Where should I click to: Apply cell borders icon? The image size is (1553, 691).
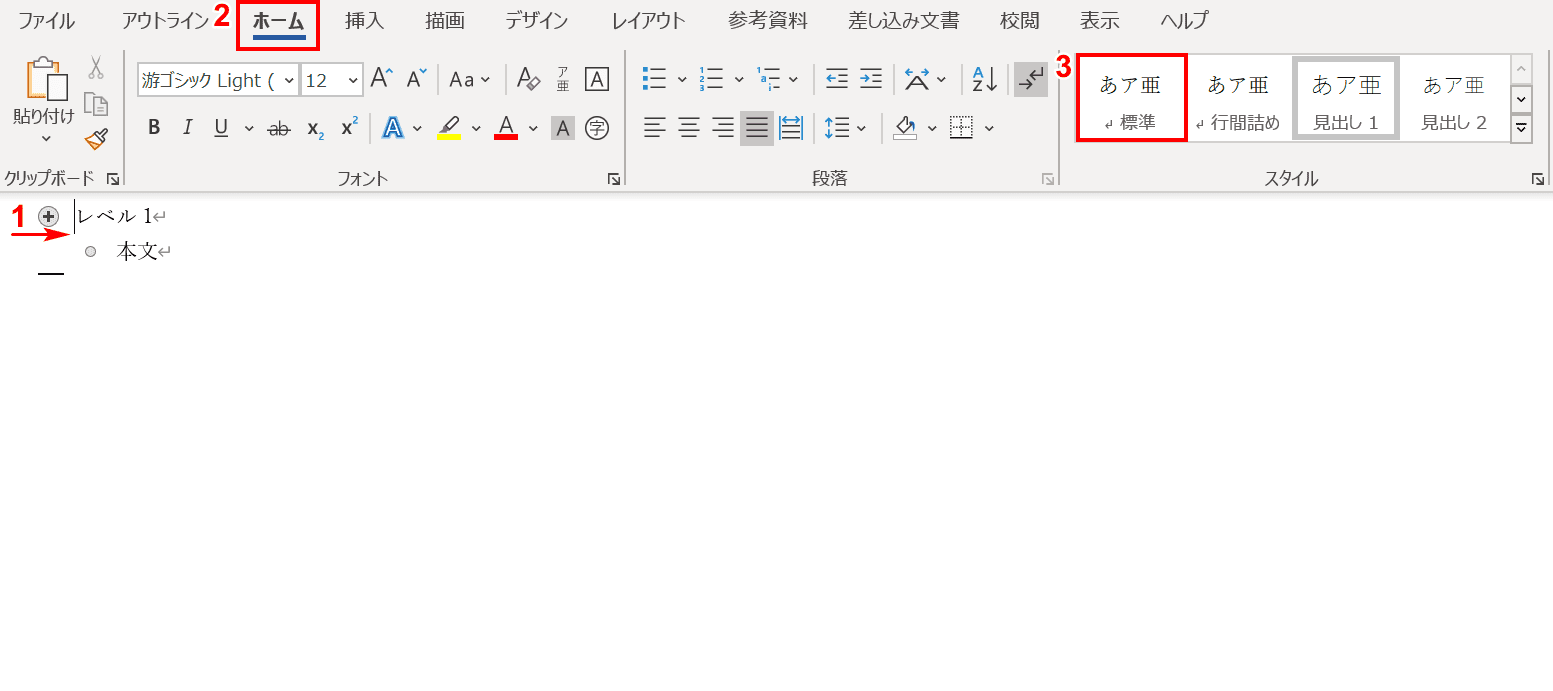(x=961, y=128)
